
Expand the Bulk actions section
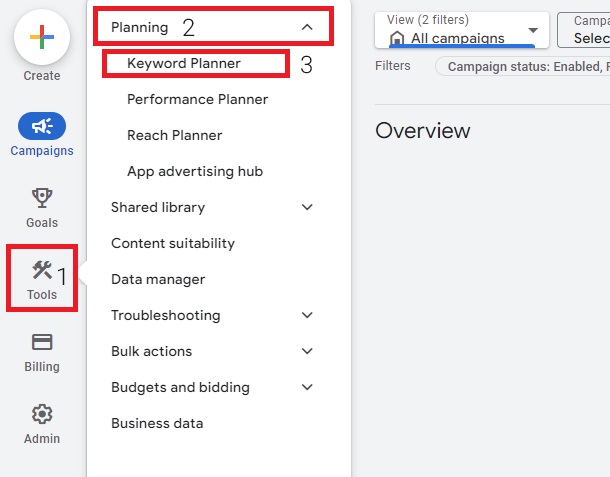coord(307,351)
